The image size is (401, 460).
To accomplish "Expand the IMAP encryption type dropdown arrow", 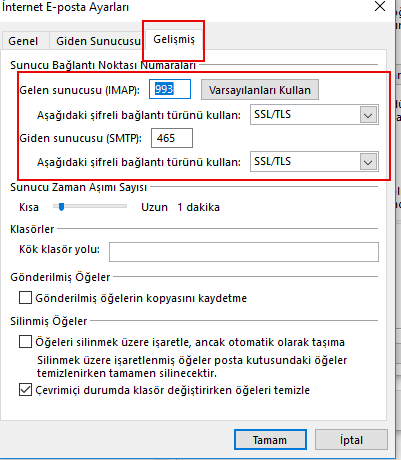I will [x=368, y=115].
